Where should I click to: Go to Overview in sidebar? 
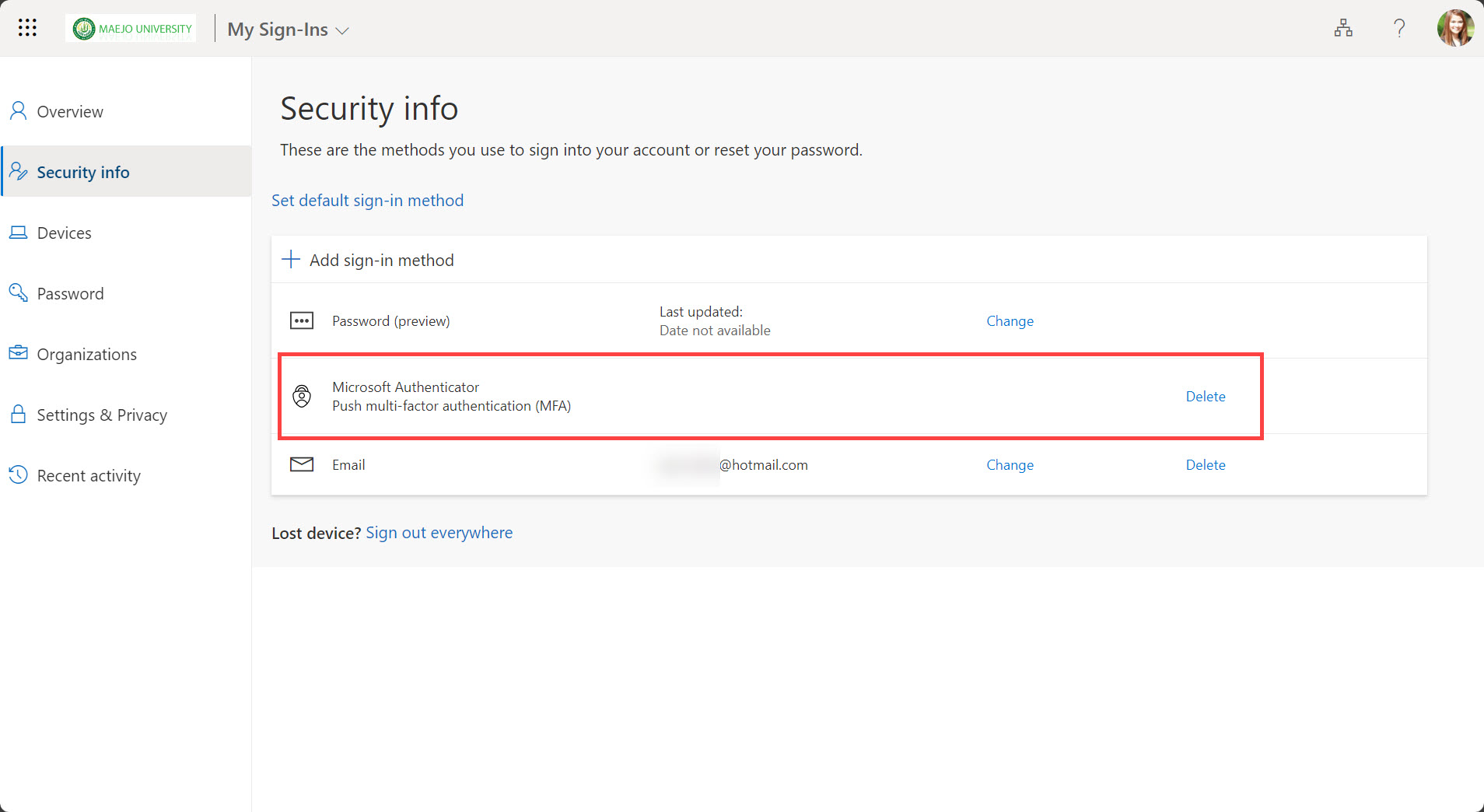(x=70, y=112)
